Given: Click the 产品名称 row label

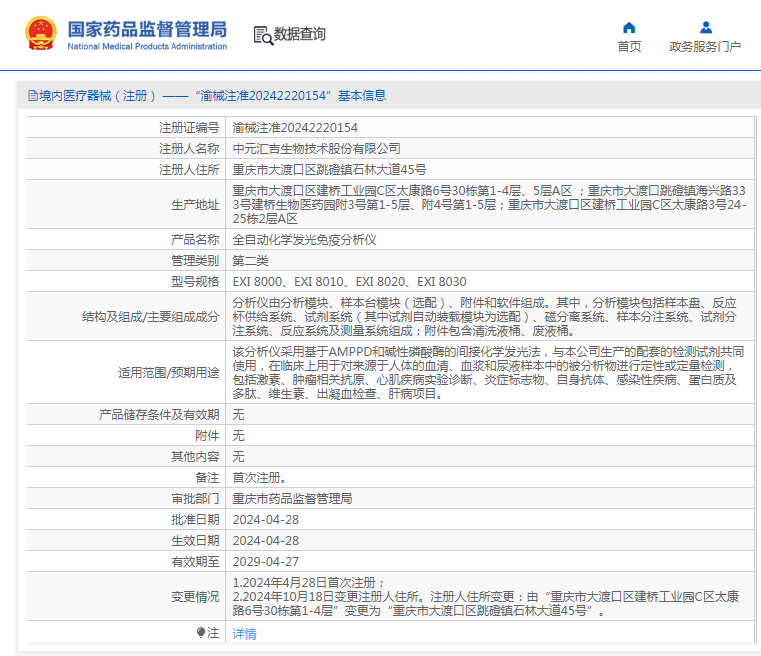Looking at the screenshot, I should coord(195,240).
